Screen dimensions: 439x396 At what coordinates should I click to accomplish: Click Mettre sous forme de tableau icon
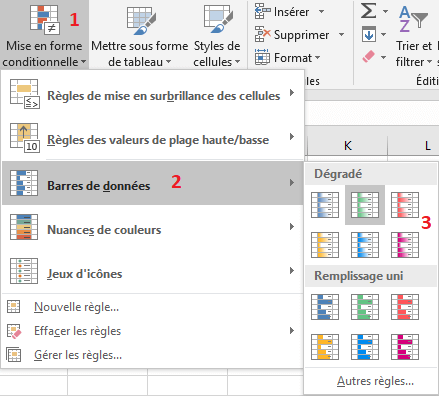(x=141, y=21)
